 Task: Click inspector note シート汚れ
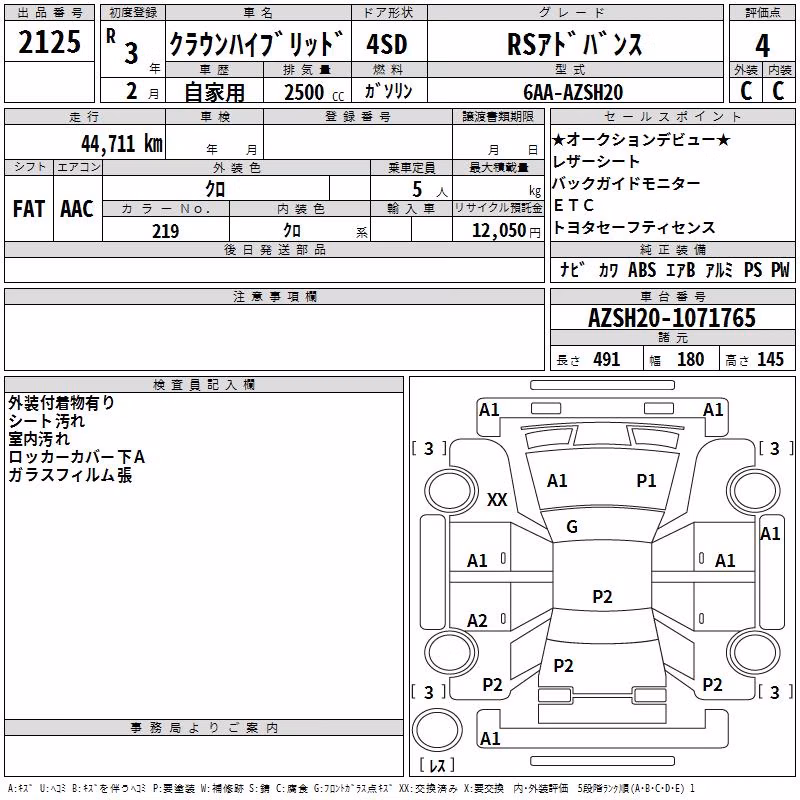46,421
